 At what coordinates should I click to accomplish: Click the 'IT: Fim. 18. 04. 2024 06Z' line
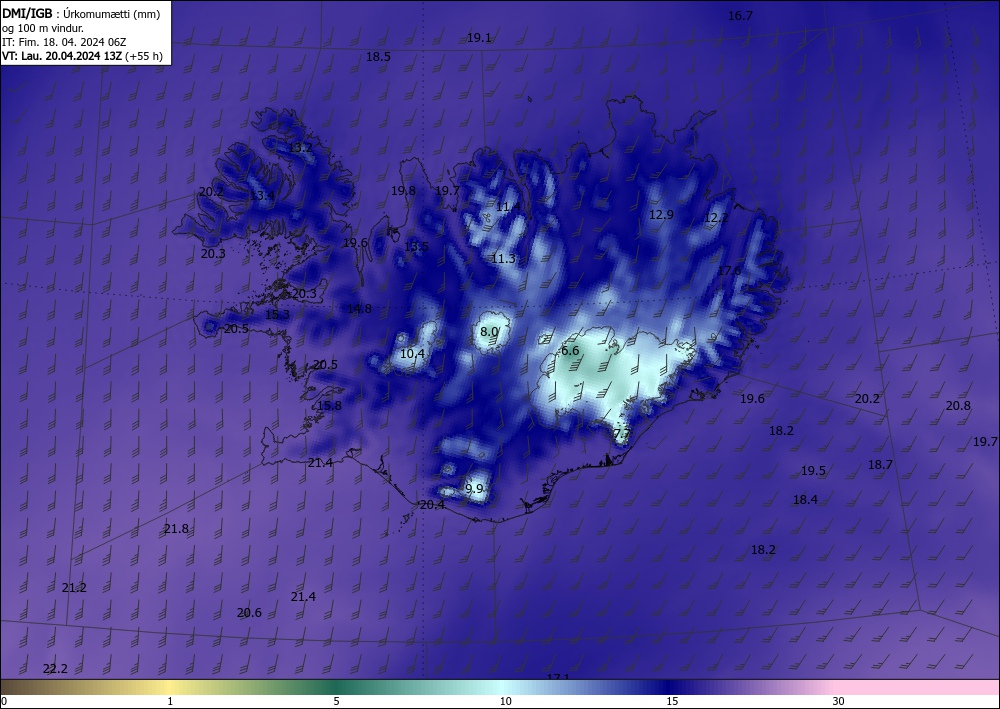coord(64,42)
